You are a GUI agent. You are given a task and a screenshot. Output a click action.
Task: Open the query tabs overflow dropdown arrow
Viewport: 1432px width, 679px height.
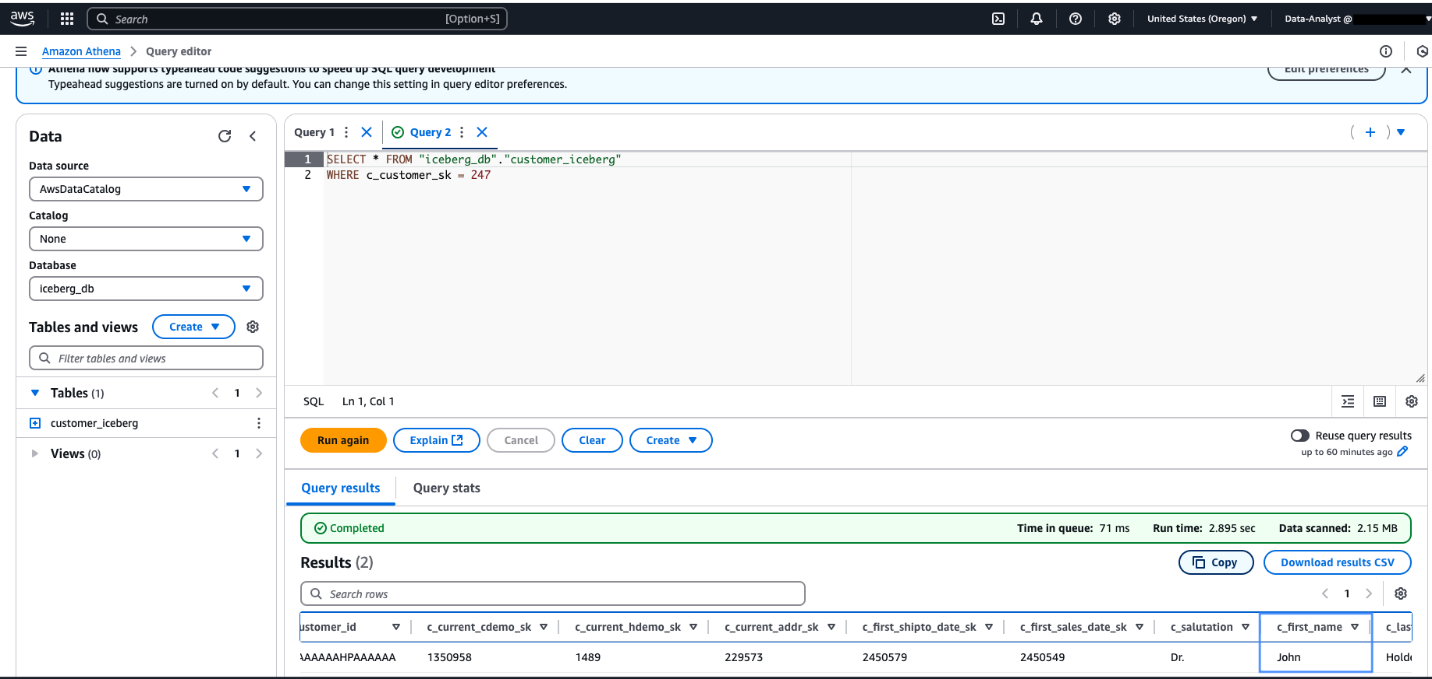(x=1401, y=132)
